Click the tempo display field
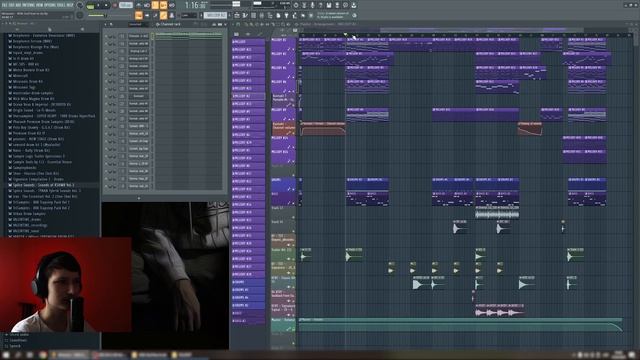This screenshot has height=360, width=640. pos(126,5)
